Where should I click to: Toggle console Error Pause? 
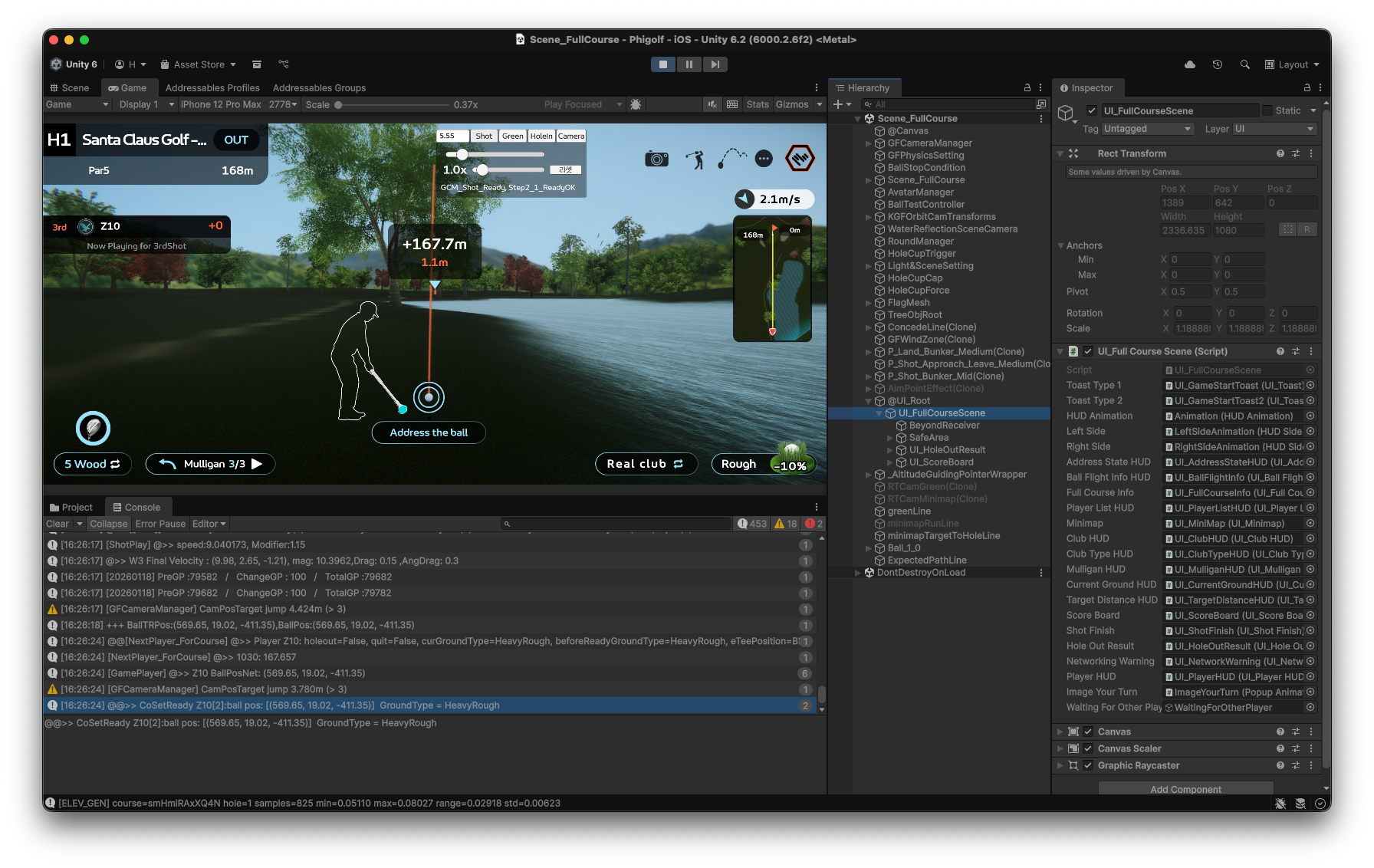tap(160, 524)
